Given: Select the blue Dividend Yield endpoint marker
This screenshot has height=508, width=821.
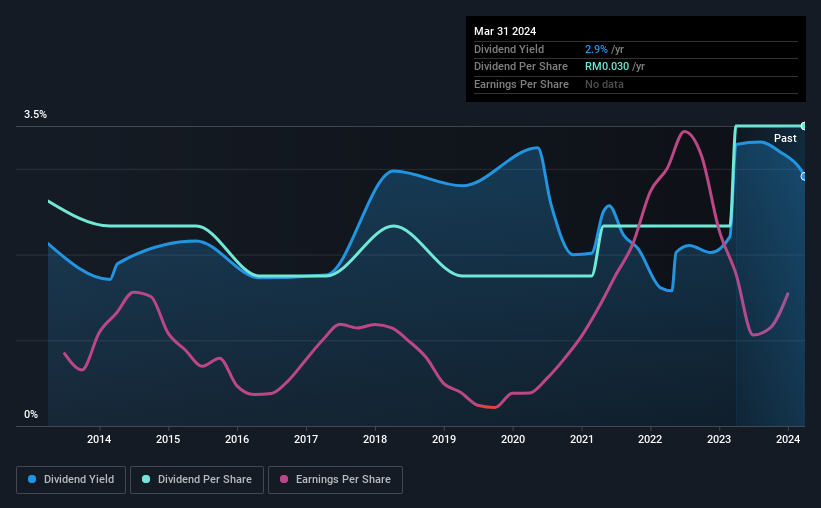Looking at the screenshot, I should pos(804,176).
